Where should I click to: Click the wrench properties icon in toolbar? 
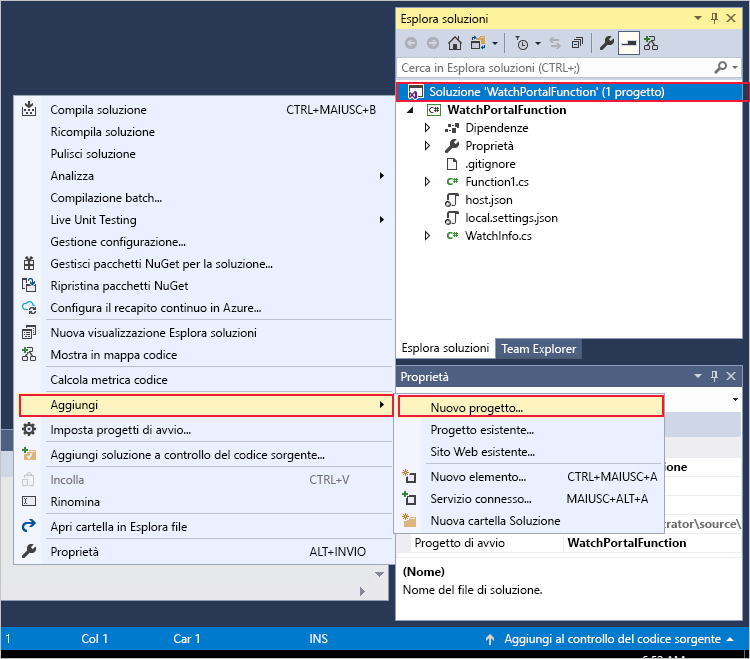point(607,44)
